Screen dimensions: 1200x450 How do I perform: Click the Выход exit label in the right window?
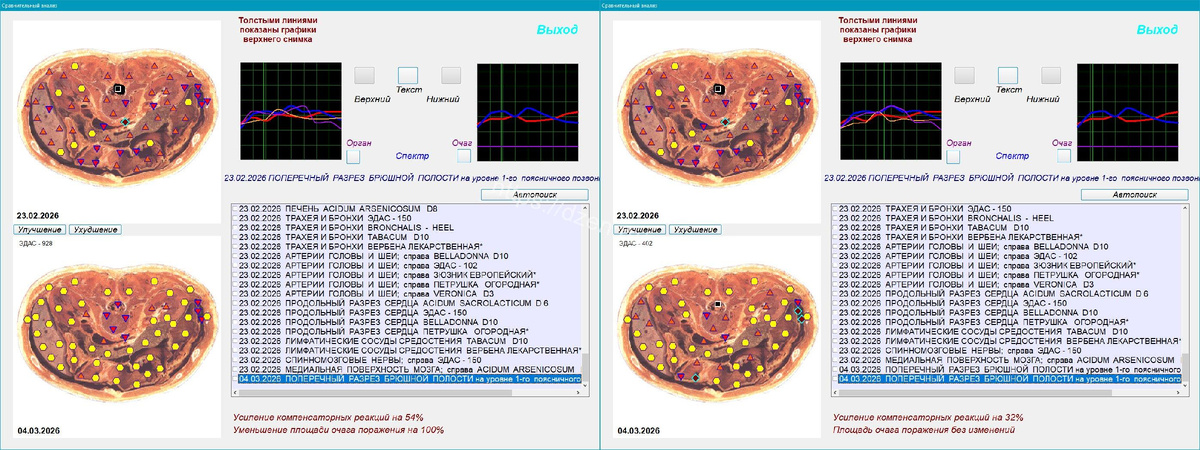click(1157, 29)
